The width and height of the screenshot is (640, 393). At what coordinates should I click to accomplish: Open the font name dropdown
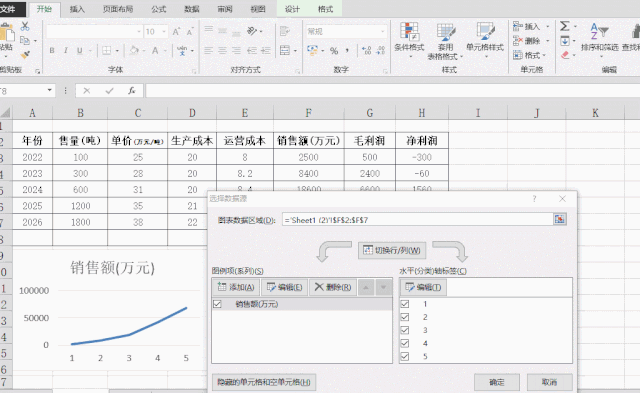[x=139, y=31]
